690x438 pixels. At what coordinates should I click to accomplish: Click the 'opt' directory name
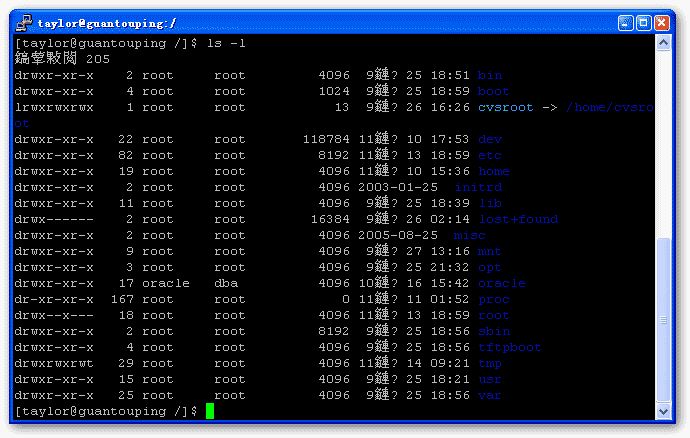coord(490,268)
